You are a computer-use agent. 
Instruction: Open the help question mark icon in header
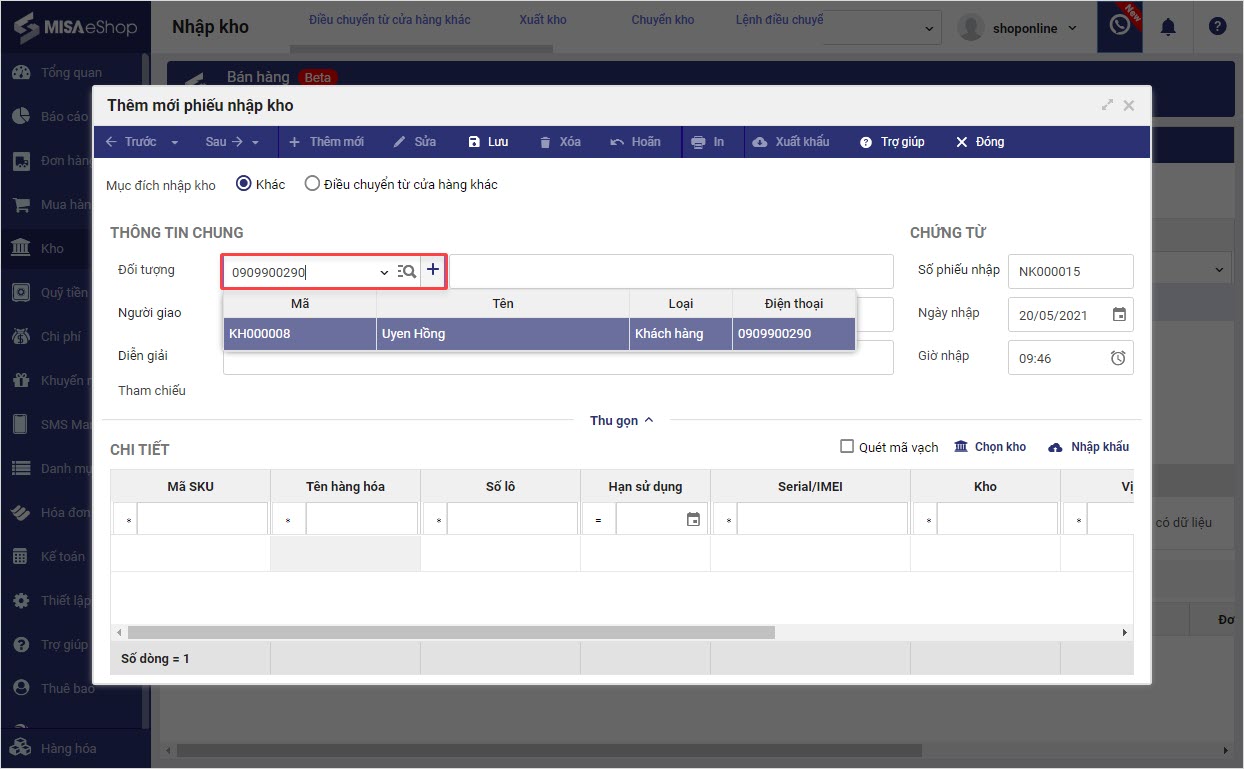tap(1217, 28)
